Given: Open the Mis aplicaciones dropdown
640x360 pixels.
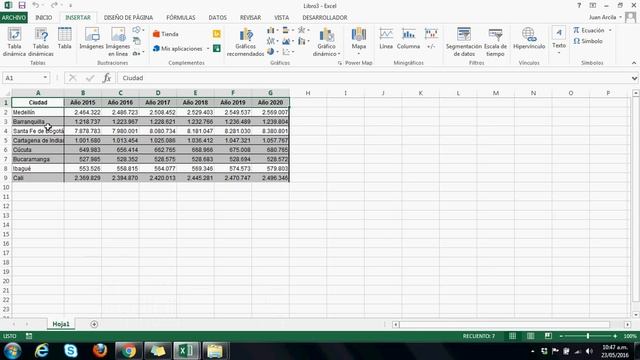Looking at the screenshot, I should [208, 49].
